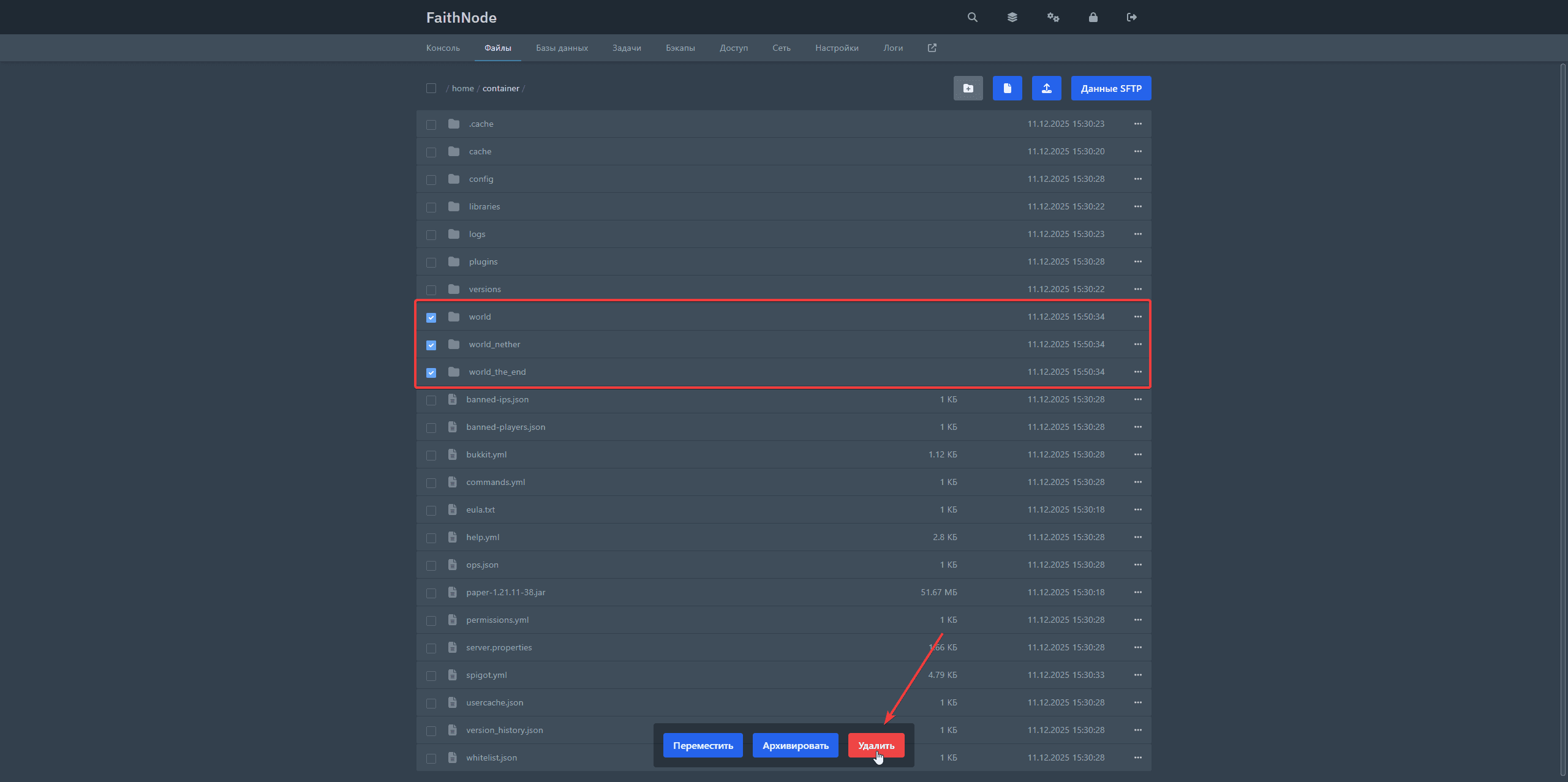Viewport: 1568px width, 782px height.
Task: Open options menu for server.properties row
Action: tap(1137, 647)
